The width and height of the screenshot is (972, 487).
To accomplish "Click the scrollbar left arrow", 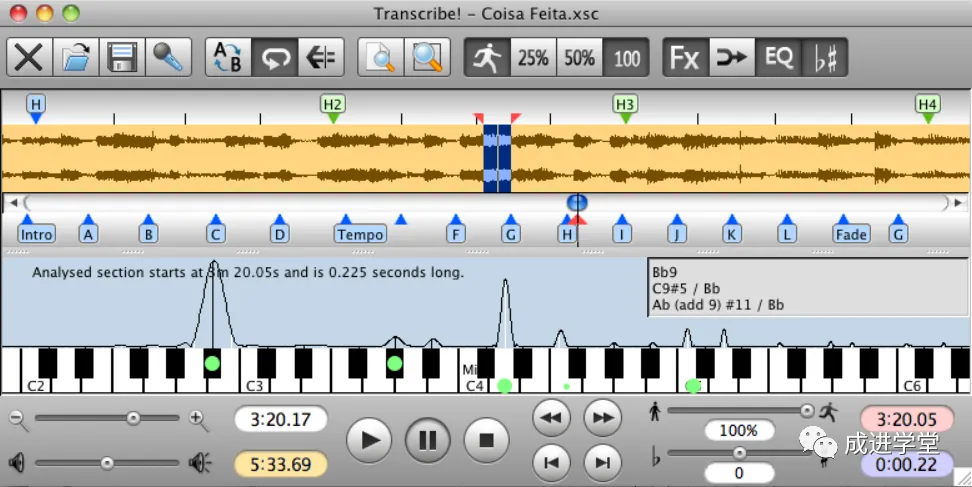I will [x=14, y=203].
